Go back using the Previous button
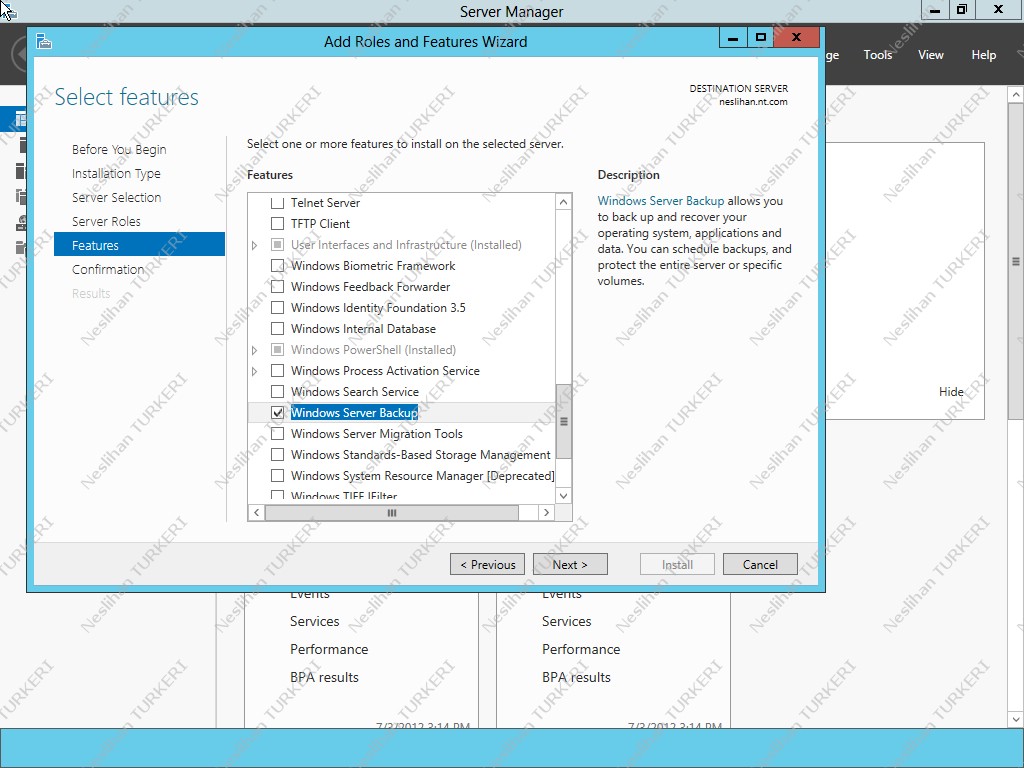Viewport: 1024px width, 768px height. [x=487, y=563]
